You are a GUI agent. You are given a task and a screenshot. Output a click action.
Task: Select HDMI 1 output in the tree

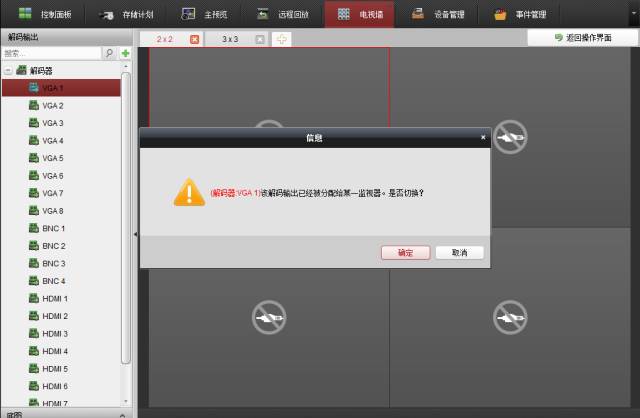click(x=55, y=298)
